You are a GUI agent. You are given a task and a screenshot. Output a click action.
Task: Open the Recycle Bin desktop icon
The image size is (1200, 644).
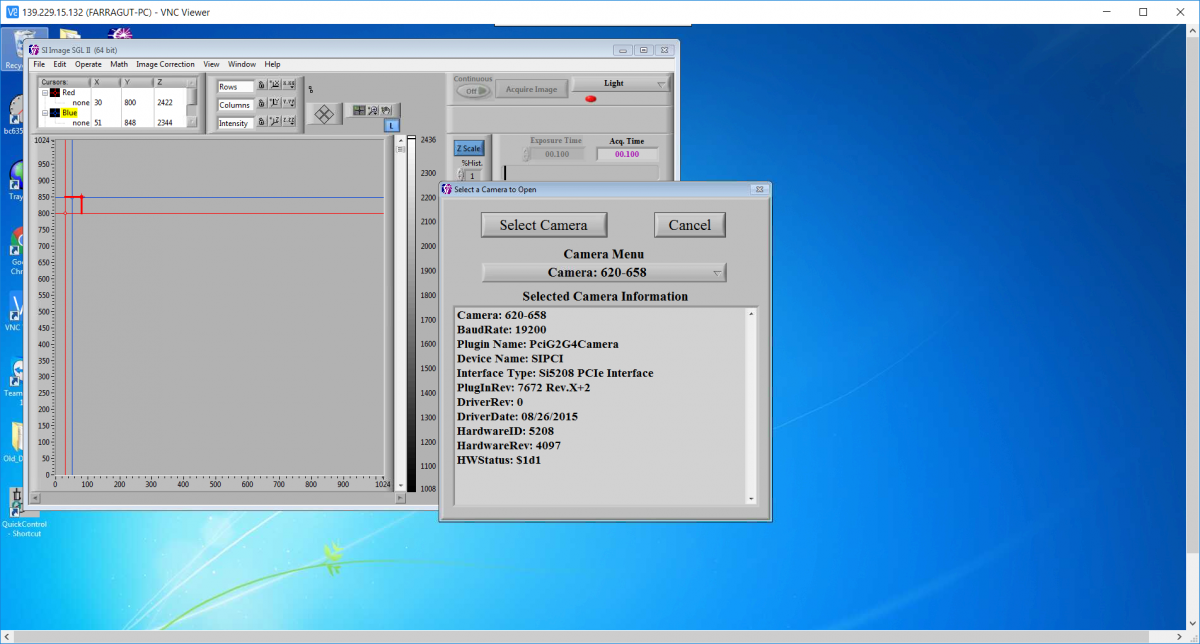tap(15, 49)
